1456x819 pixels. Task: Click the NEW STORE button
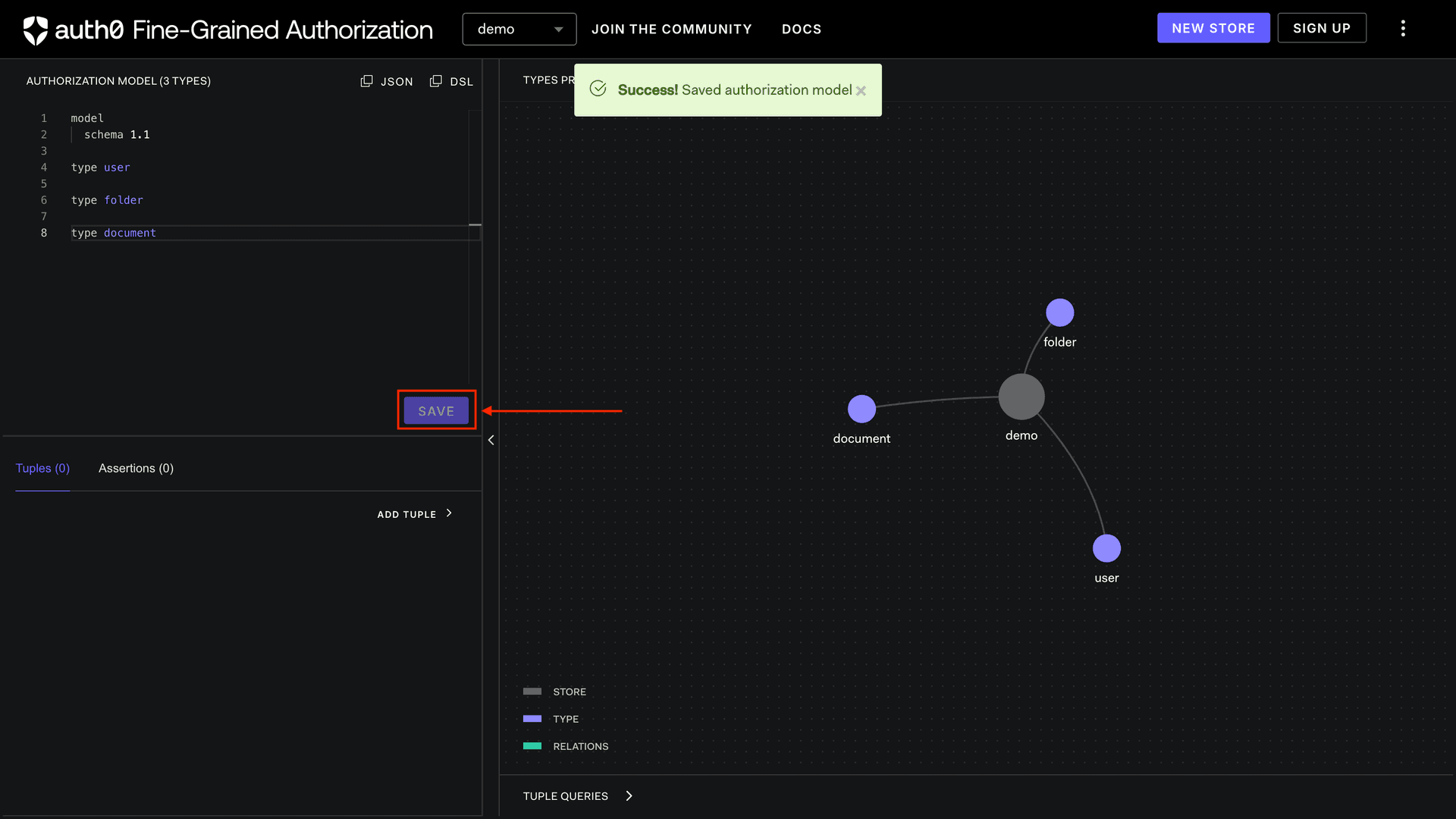(1213, 27)
